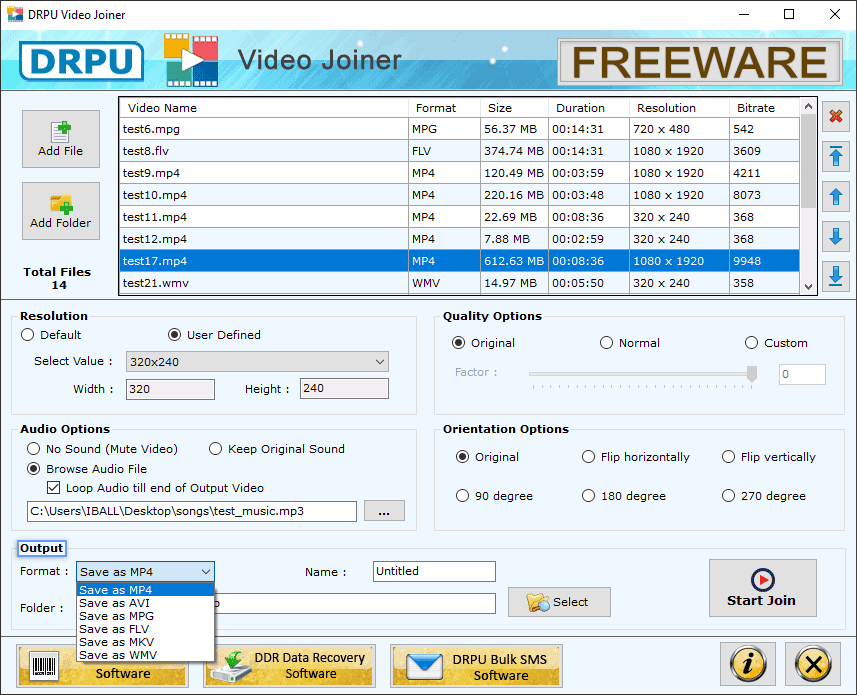Remove selected file with red X icon
857x695 pixels.
click(x=836, y=116)
